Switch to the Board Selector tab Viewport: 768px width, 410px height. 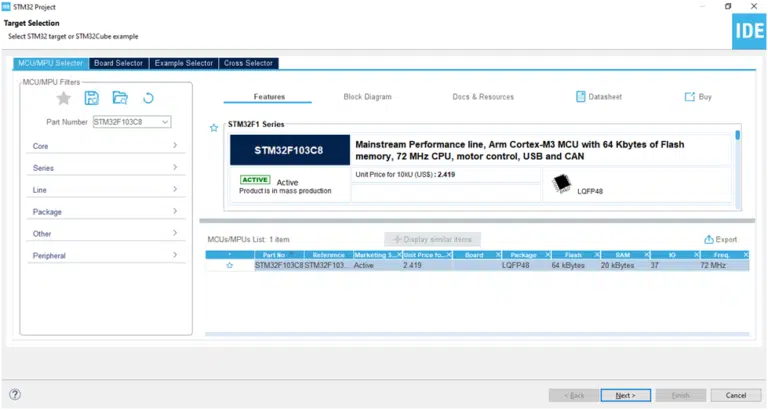(x=119, y=63)
